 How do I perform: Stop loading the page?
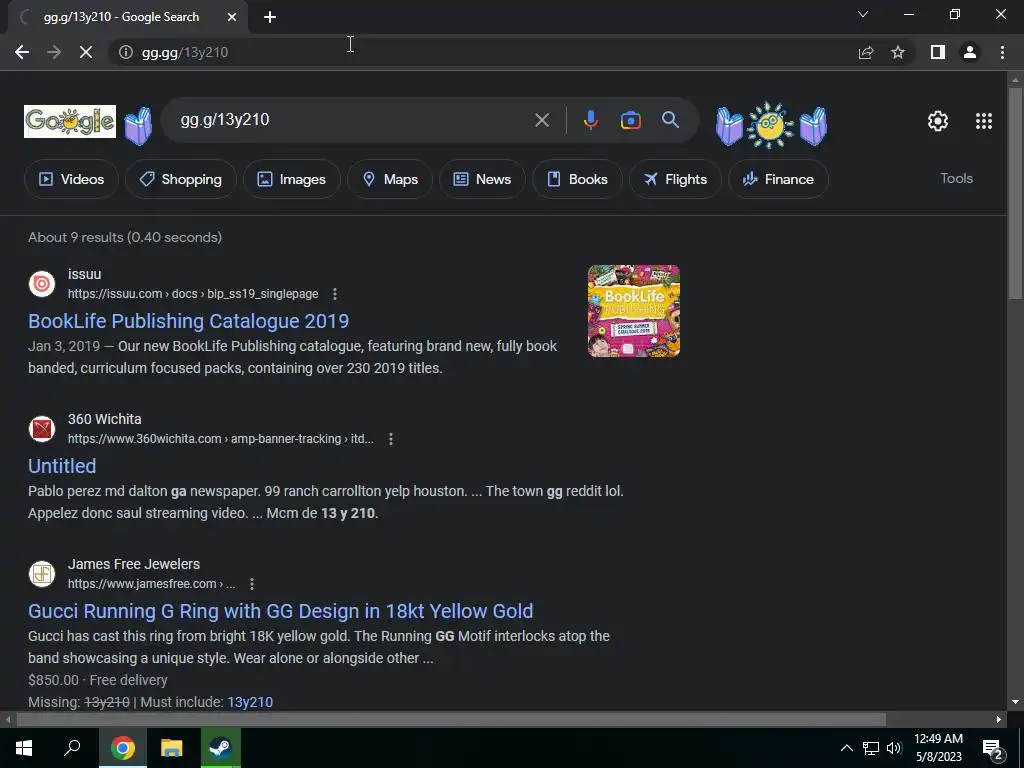point(86,52)
